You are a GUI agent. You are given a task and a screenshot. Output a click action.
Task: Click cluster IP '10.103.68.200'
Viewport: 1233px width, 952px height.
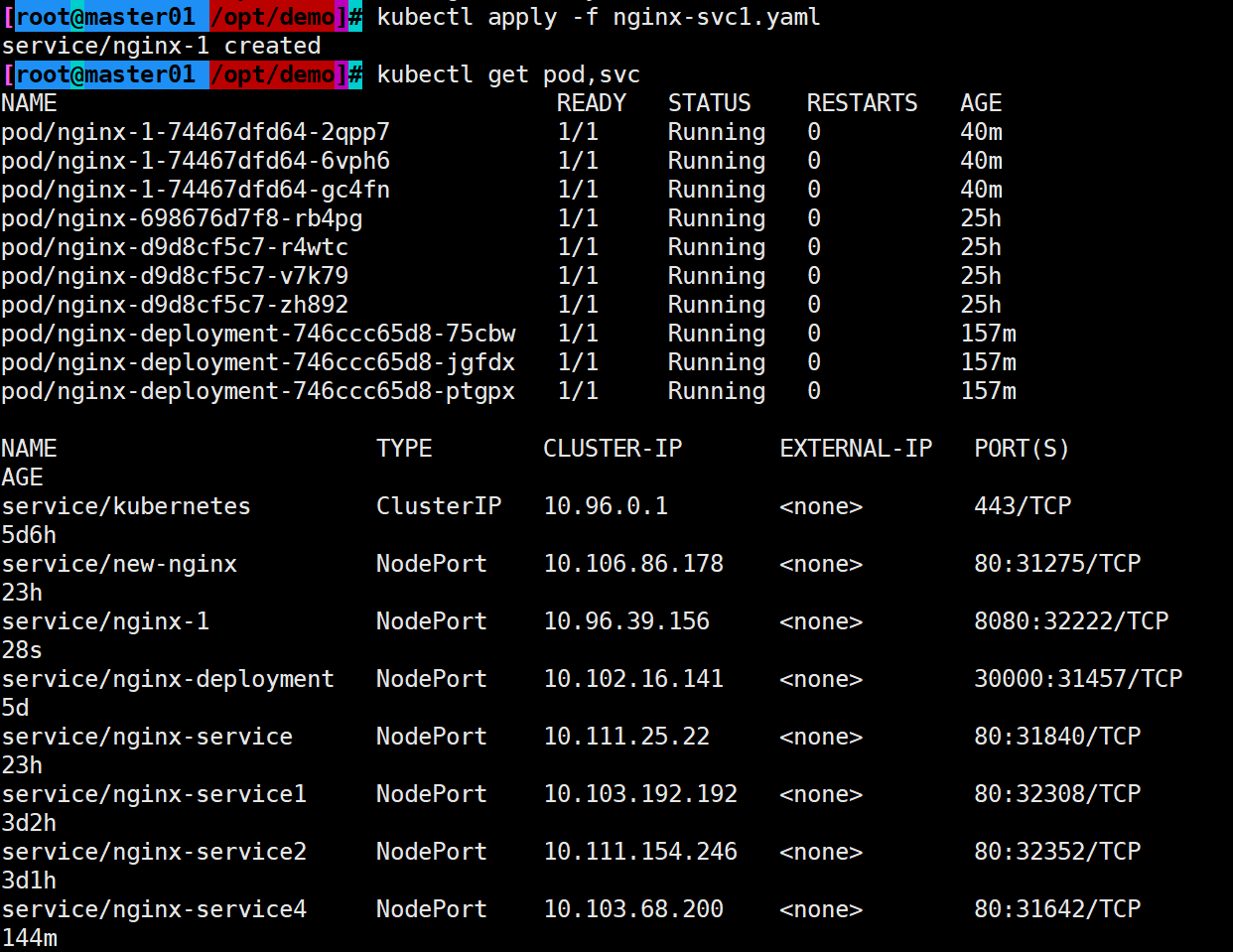point(633,909)
